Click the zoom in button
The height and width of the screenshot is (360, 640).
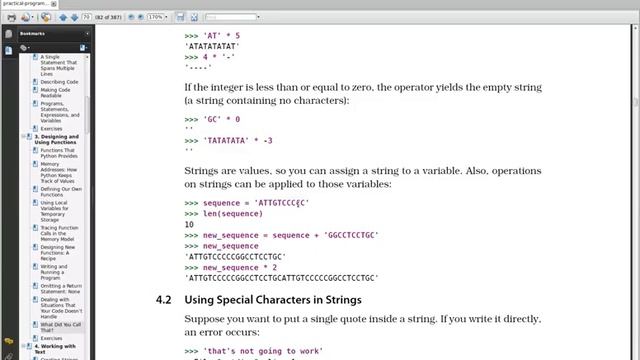(x=141, y=17)
